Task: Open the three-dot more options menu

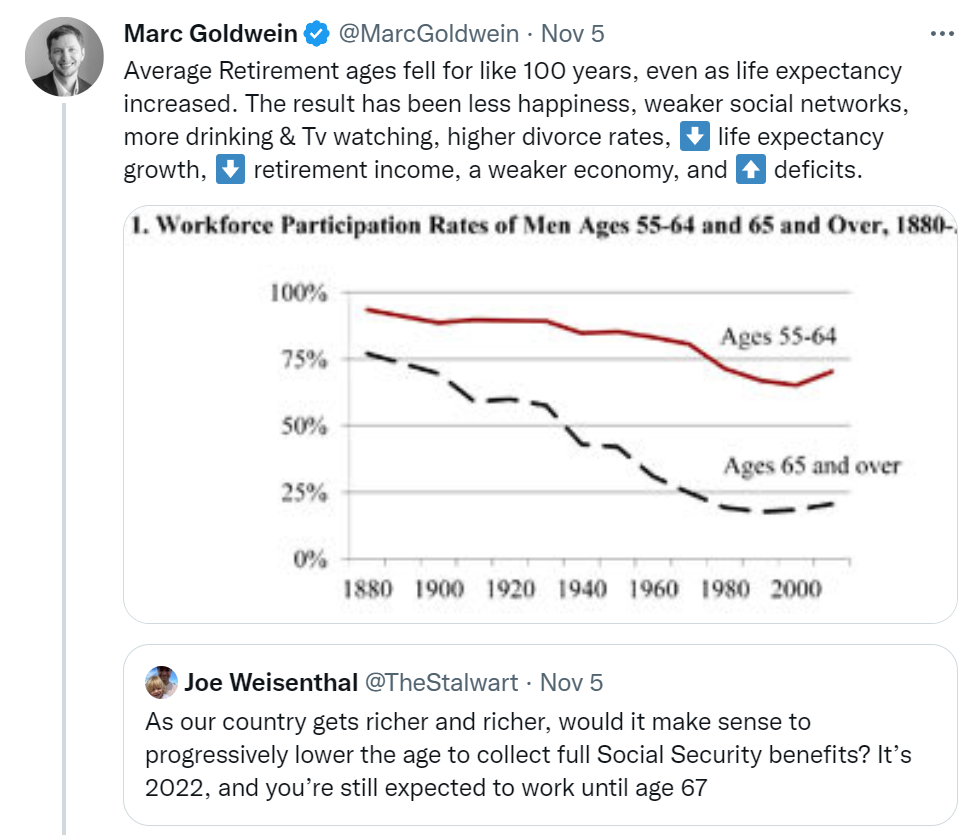Action: point(943,33)
